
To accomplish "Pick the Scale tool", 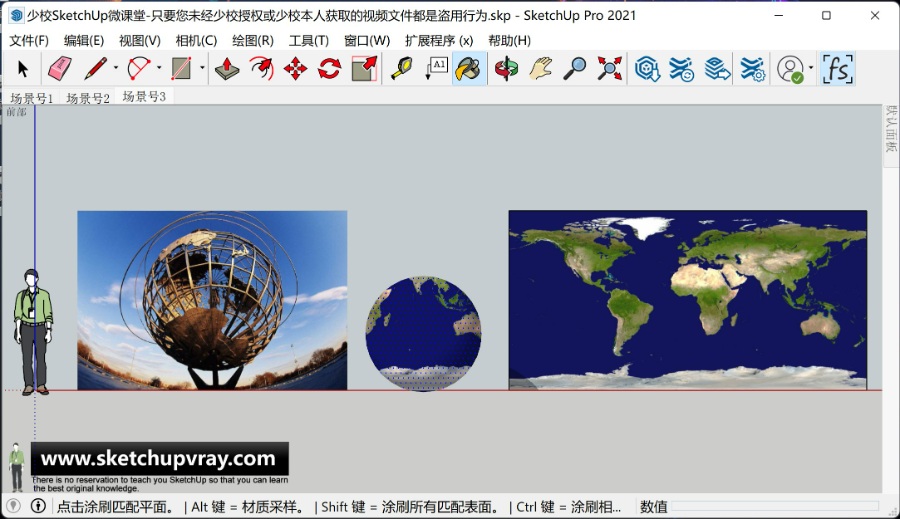I will (x=364, y=69).
